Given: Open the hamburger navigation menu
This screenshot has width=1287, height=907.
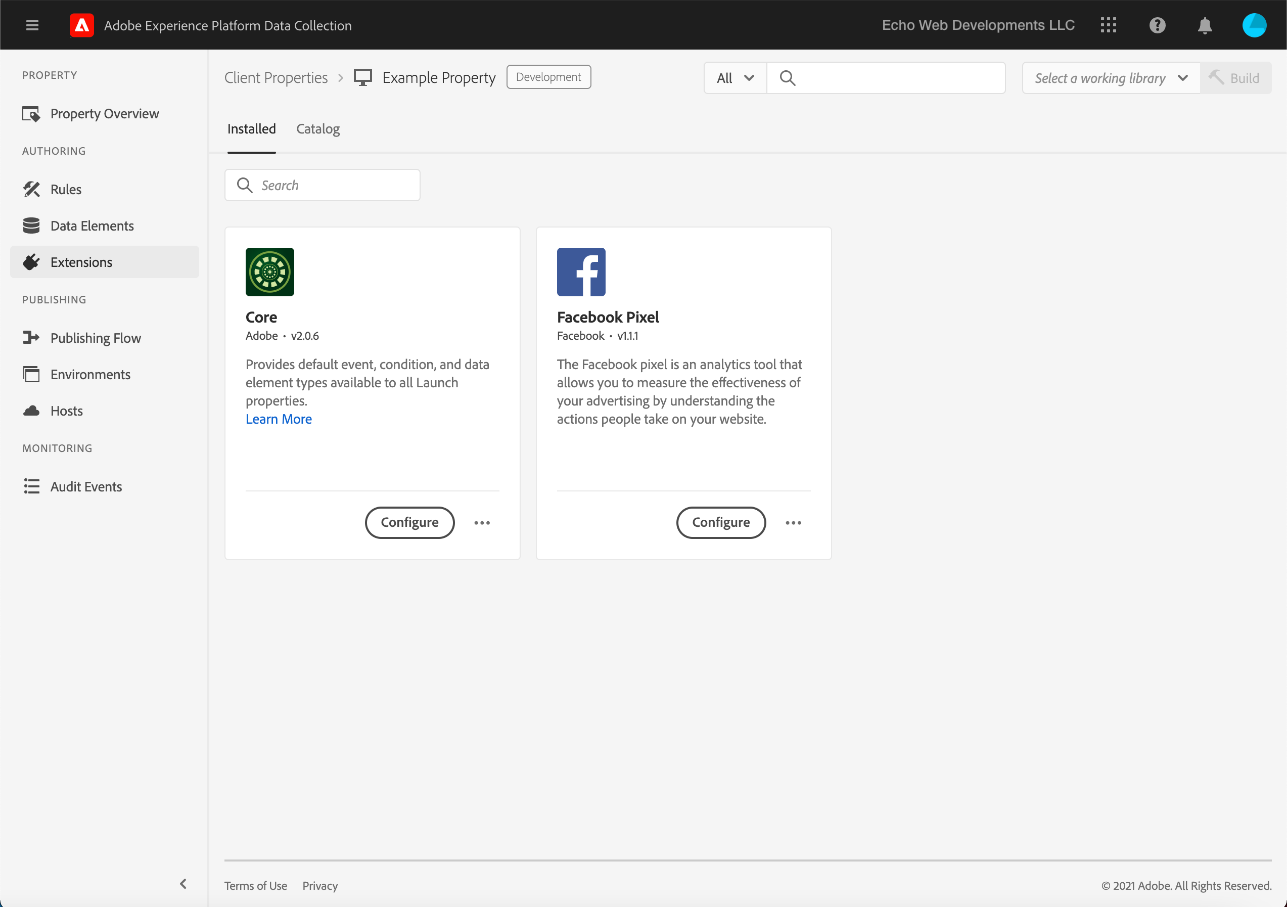Looking at the screenshot, I should [32, 25].
